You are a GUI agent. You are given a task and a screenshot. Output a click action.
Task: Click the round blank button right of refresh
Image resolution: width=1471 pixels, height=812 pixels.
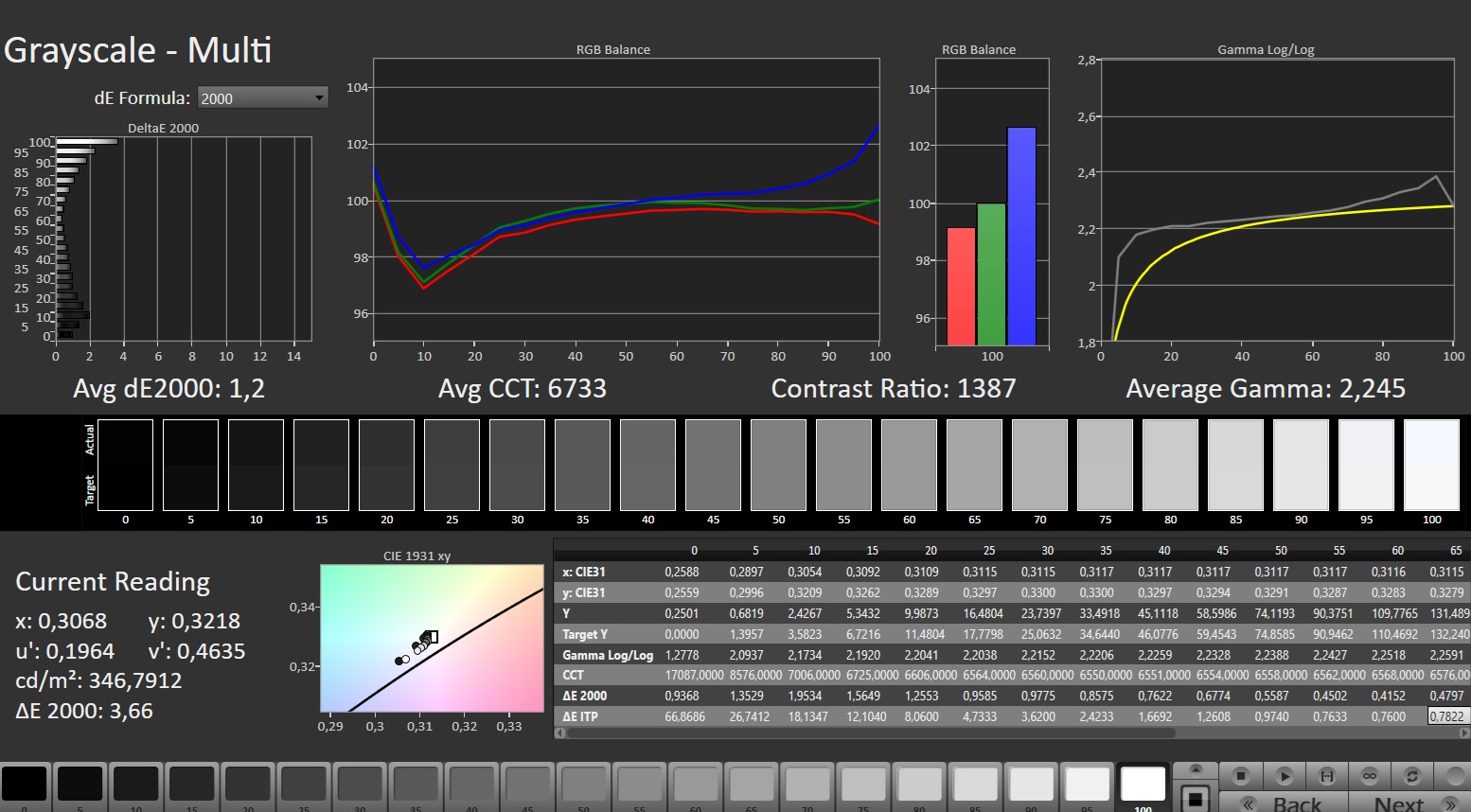point(1456,776)
